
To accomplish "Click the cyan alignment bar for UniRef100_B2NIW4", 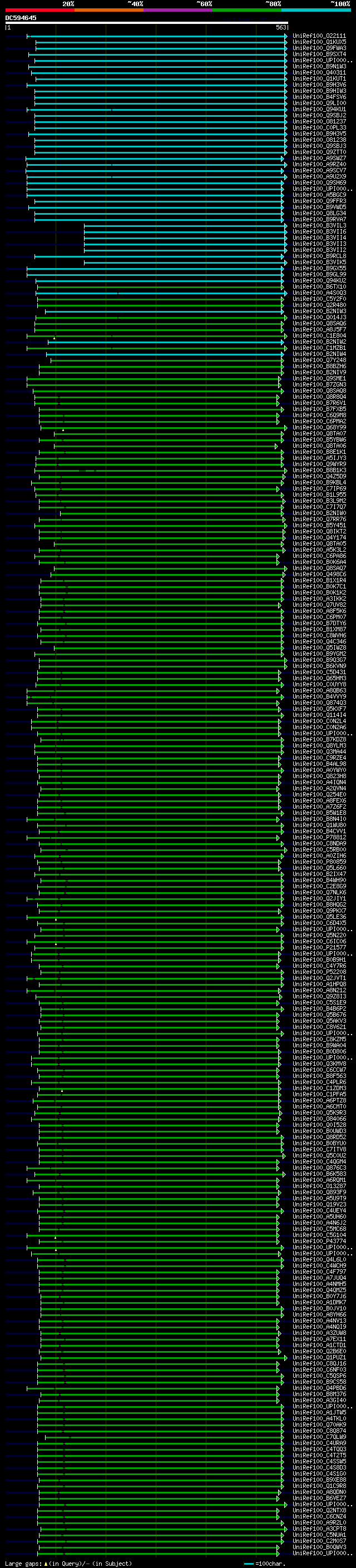I will (164, 354).
